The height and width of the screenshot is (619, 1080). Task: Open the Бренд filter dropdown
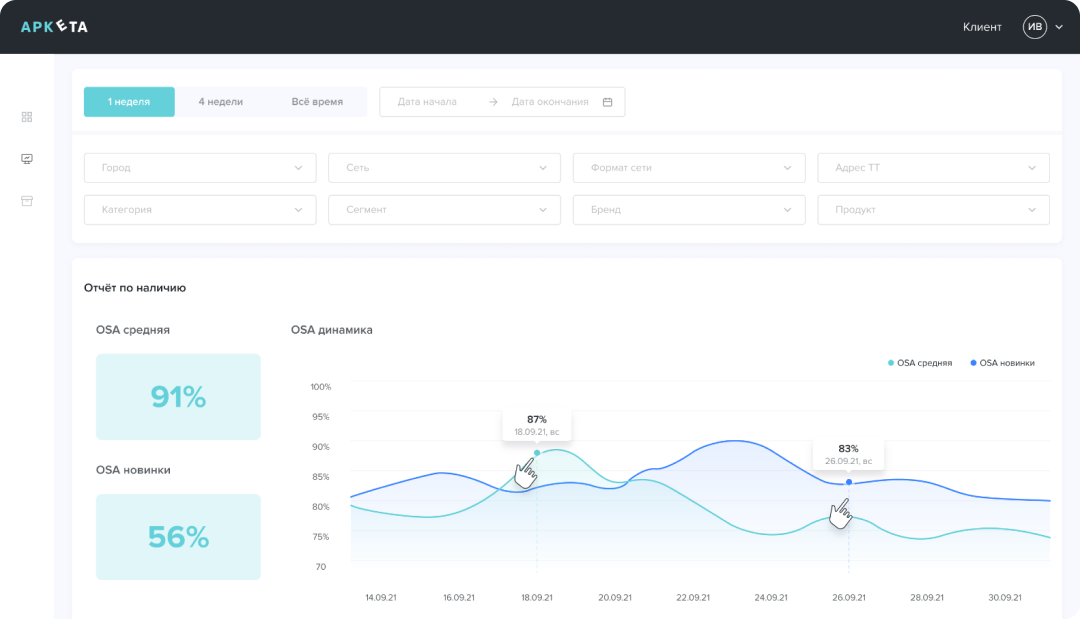tap(688, 210)
